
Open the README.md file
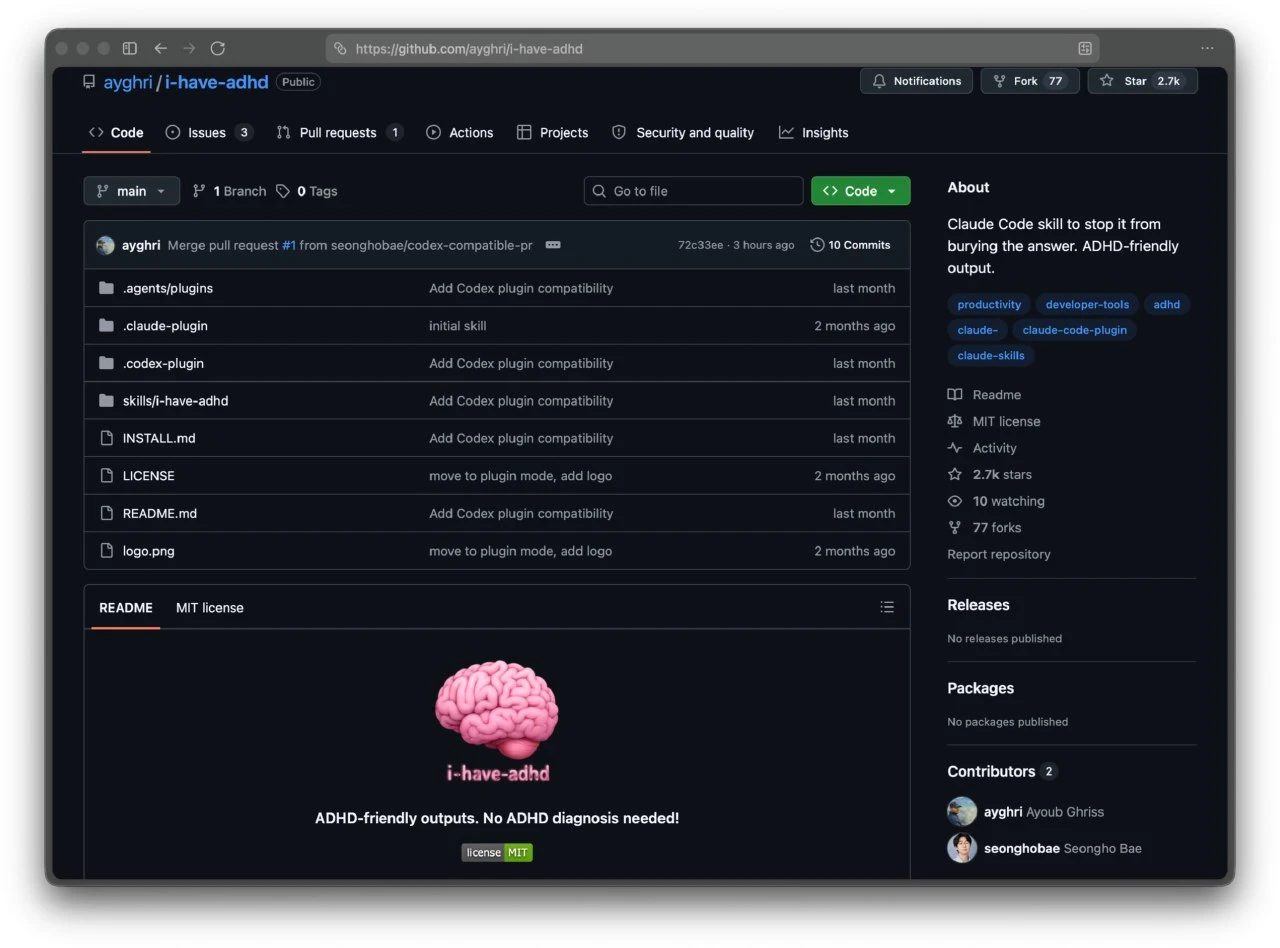click(x=160, y=513)
